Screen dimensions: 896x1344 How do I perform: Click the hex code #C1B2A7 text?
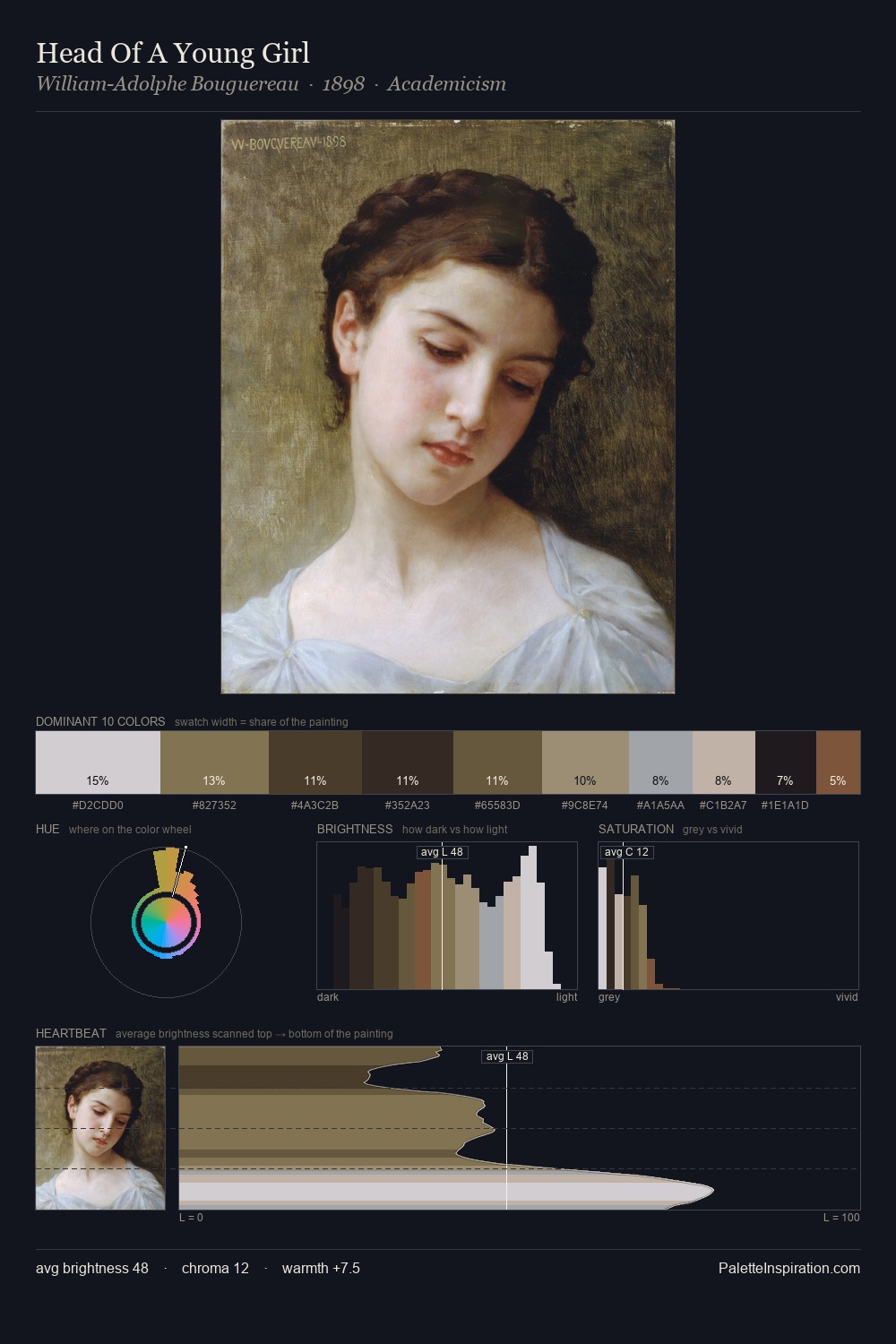pyautogui.click(x=723, y=806)
